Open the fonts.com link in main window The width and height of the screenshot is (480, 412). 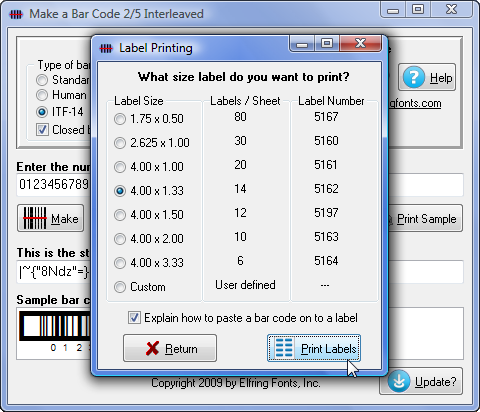(x=415, y=103)
